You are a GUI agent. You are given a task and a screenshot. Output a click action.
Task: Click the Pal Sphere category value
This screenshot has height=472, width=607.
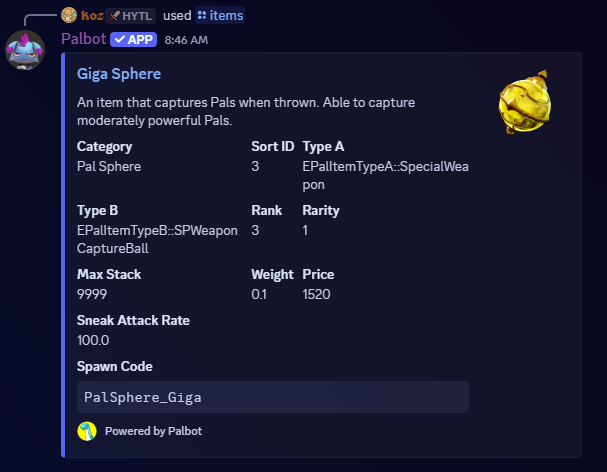[x=109, y=166]
